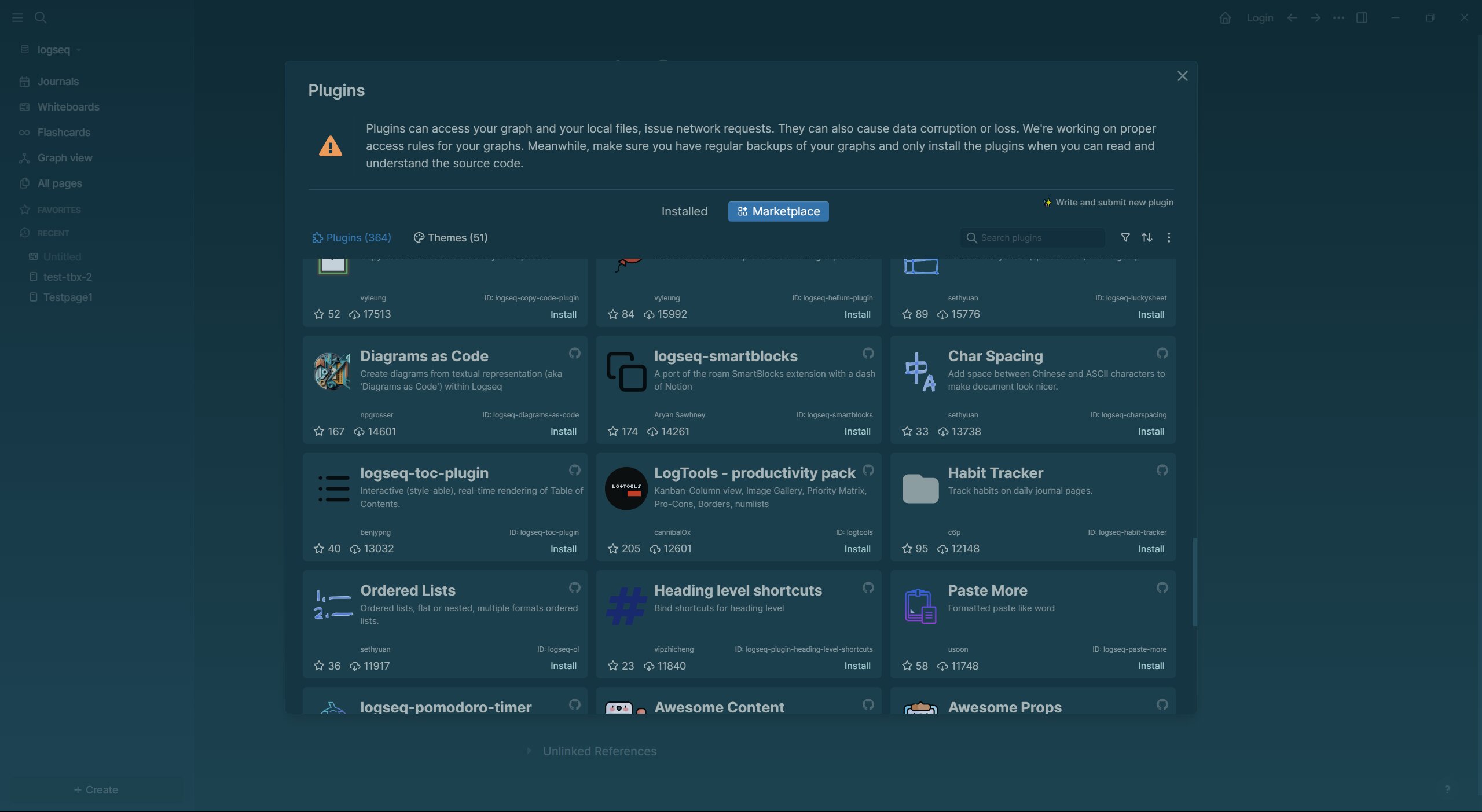Open GitHub icon for Paste More
The height and width of the screenshot is (812, 1482).
tap(1162, 587)
